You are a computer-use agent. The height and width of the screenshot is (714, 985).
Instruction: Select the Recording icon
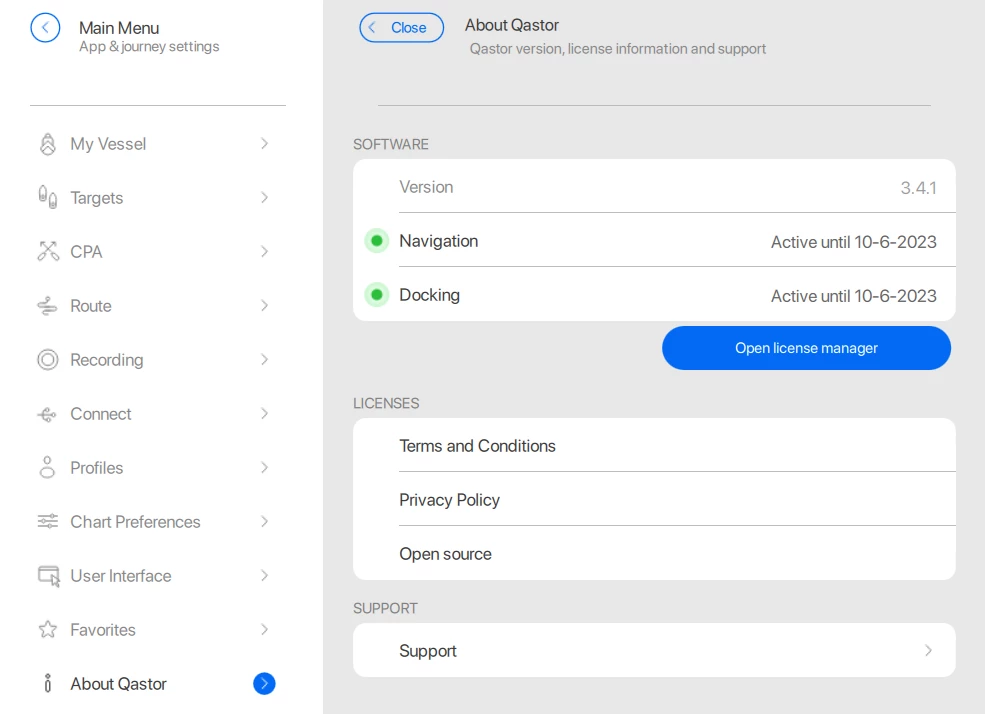pos(47,359)
